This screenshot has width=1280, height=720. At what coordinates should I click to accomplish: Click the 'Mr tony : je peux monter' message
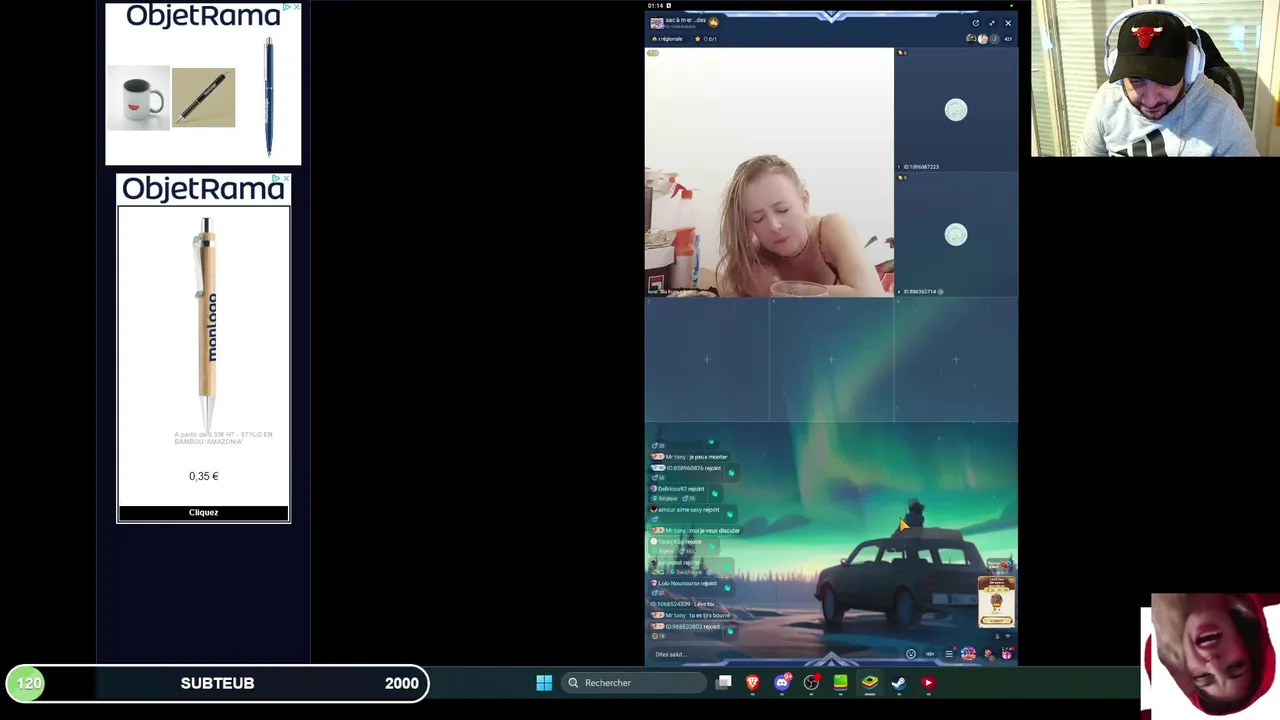690,457
